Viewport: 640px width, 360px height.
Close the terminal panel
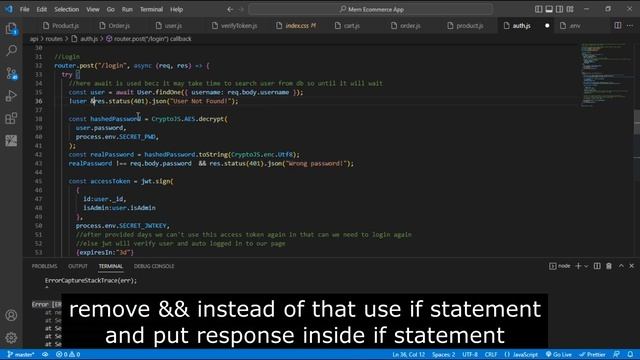[631, 266]
